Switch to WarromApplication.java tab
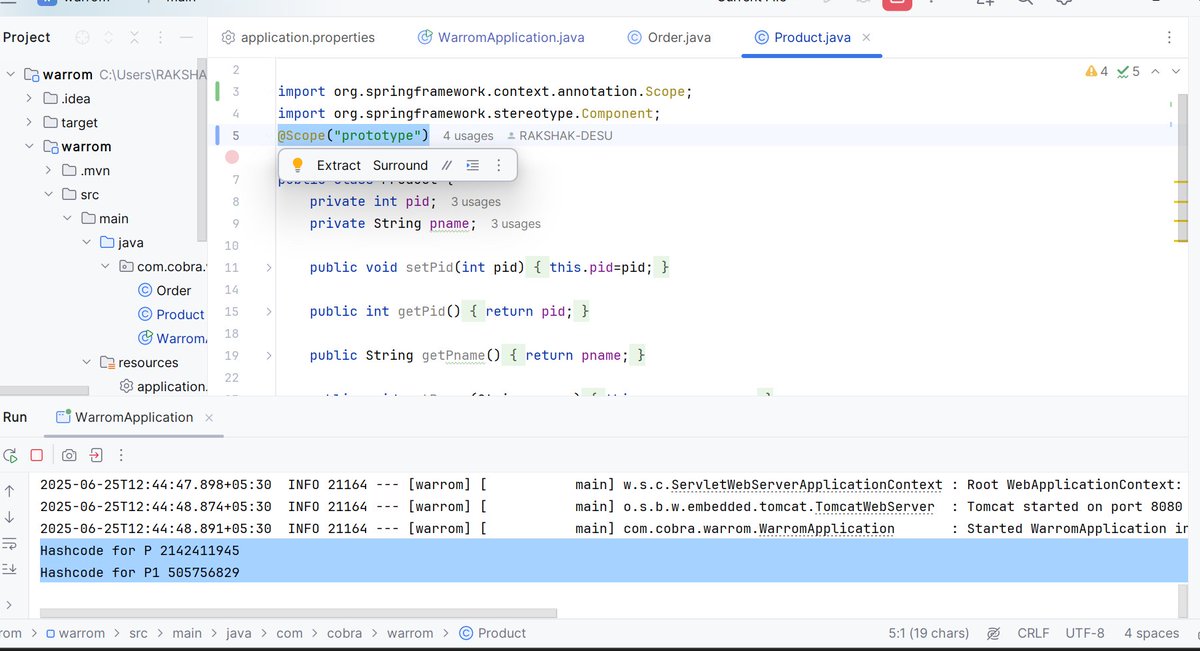The height and width of the screenshot is (651, 1200). [x=501, y=38]
